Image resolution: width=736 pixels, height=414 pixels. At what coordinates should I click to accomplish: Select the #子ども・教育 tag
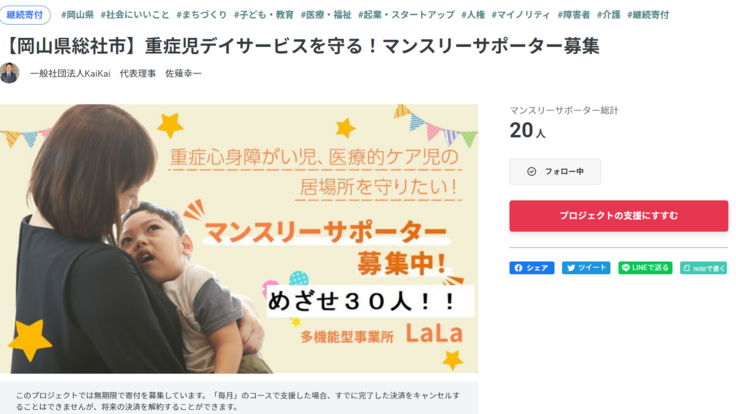(x=263, y=15)
